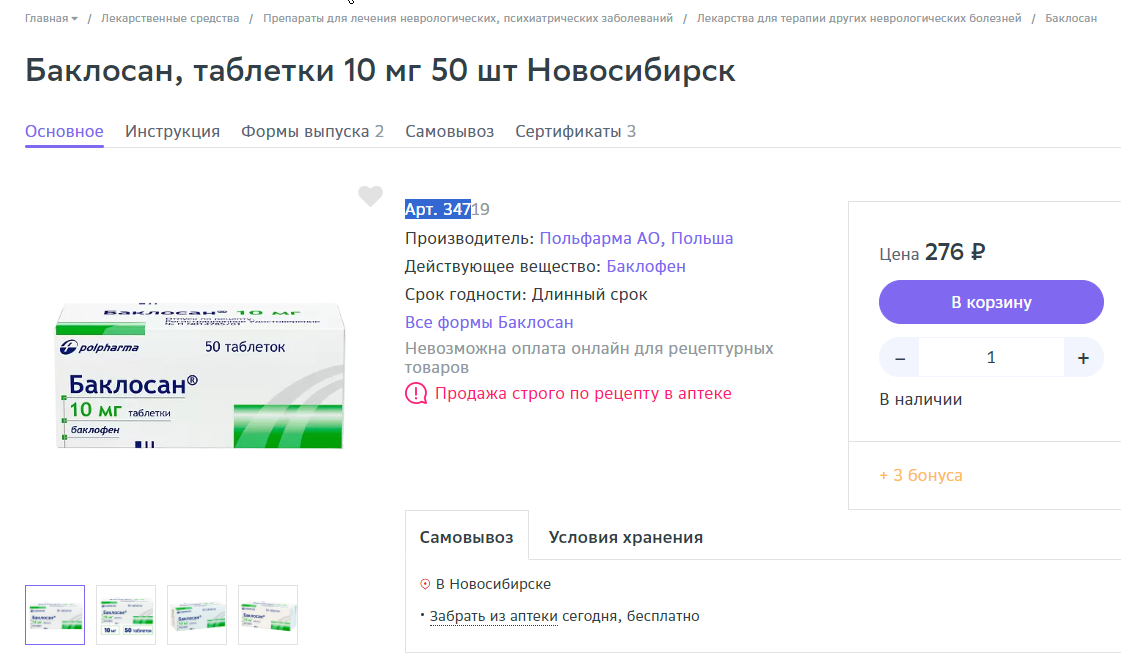Open the Самовывоз top tab
This screenshot has width=1121, height=653.
tap(450, 132)
